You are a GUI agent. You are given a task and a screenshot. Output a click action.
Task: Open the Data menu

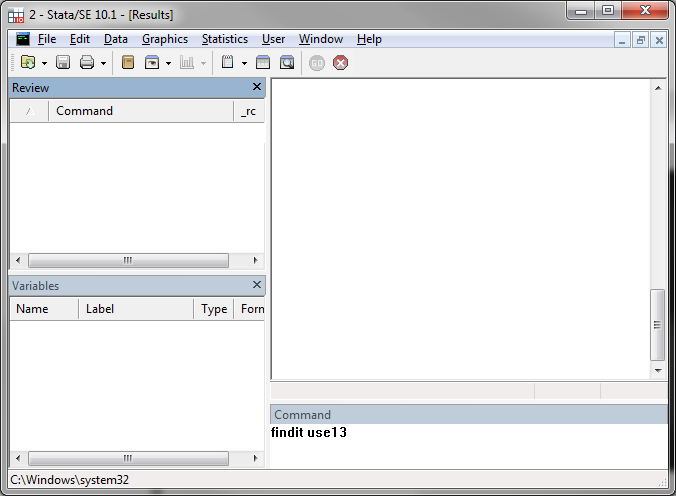(116, 39)
